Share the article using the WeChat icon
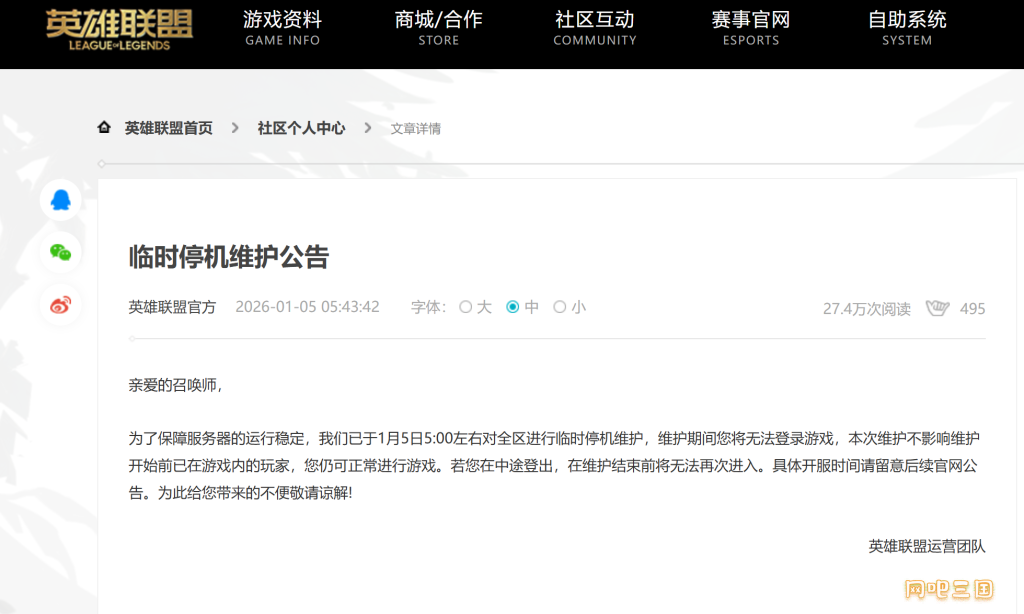This screenshot has height=614, width=1024. (x=60, y=253)
